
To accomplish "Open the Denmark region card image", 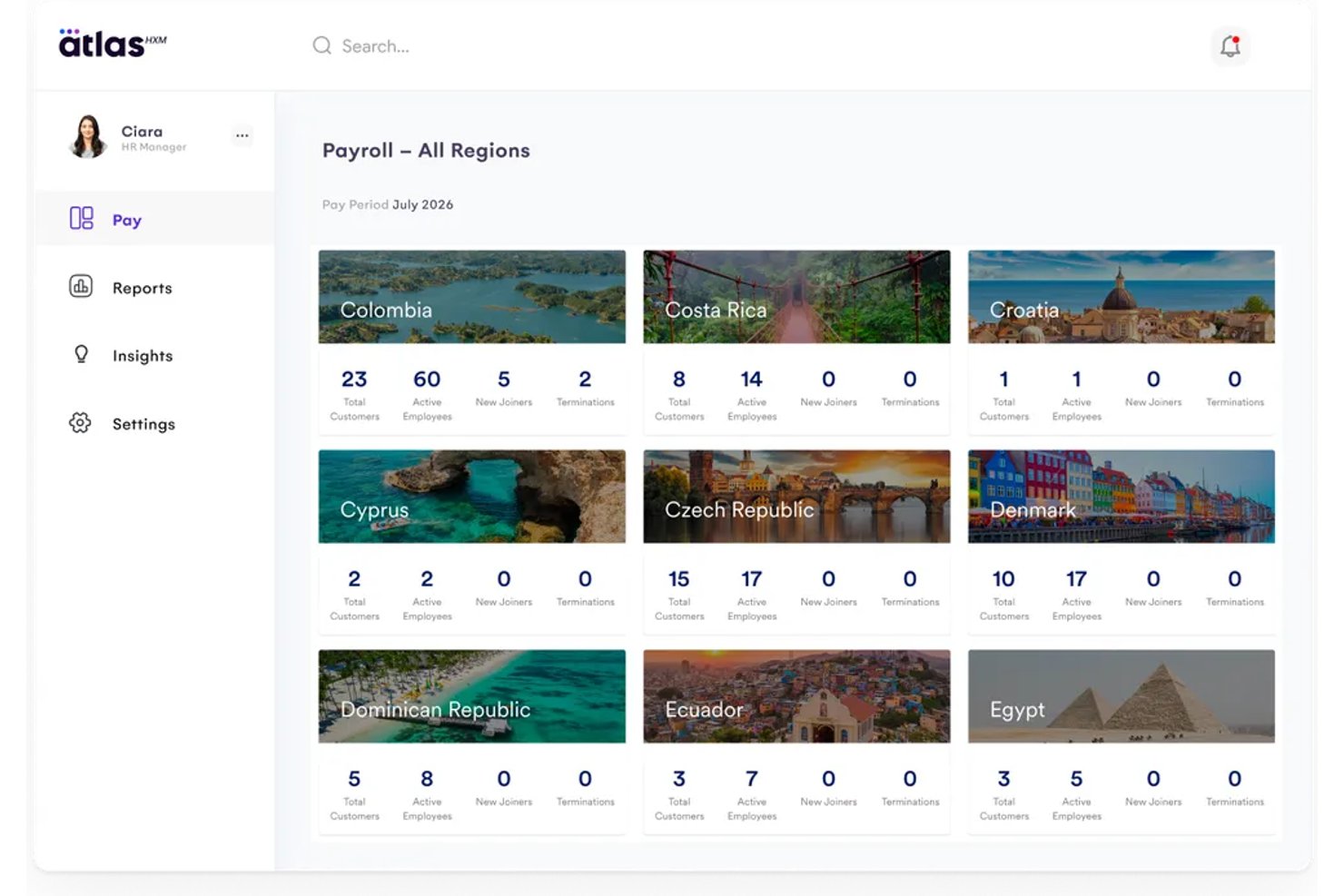I will 1122,497.
